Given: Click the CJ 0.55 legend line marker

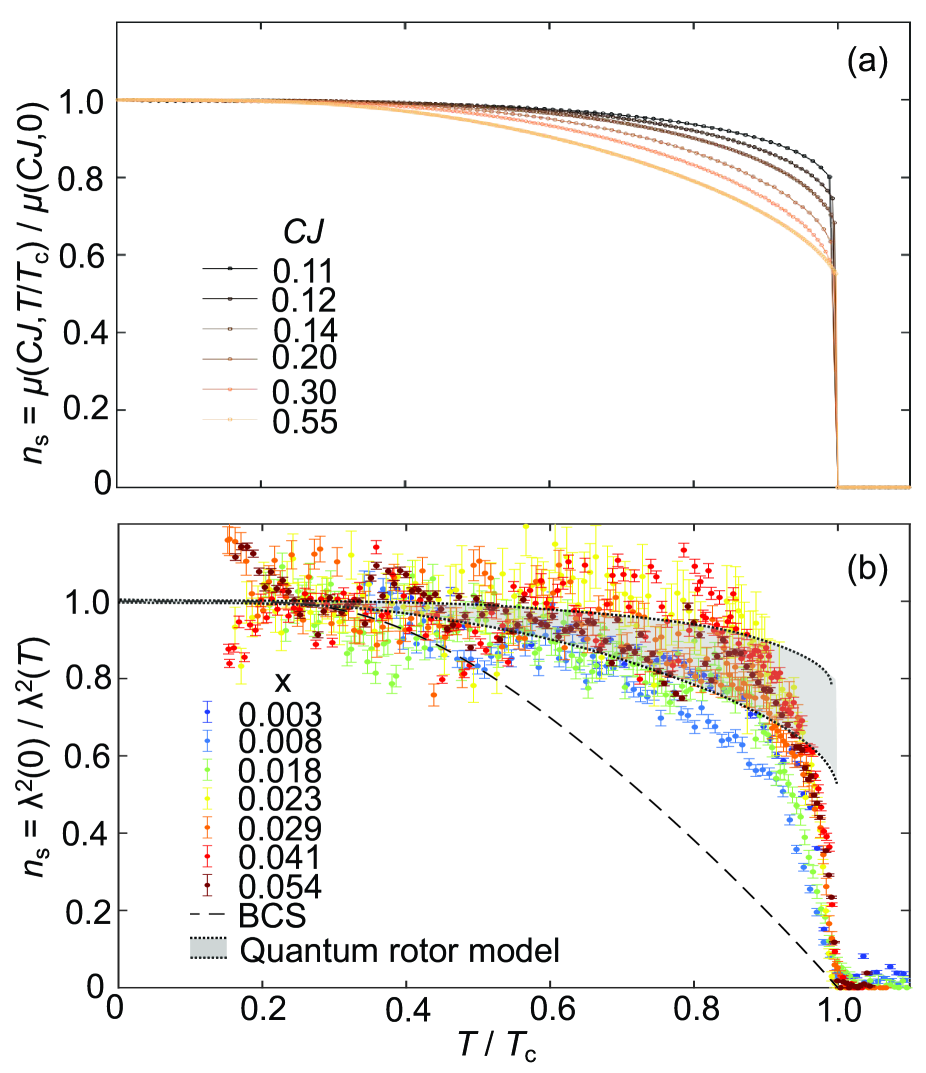Looking at the screenshot, I should [x=230, y=423].
